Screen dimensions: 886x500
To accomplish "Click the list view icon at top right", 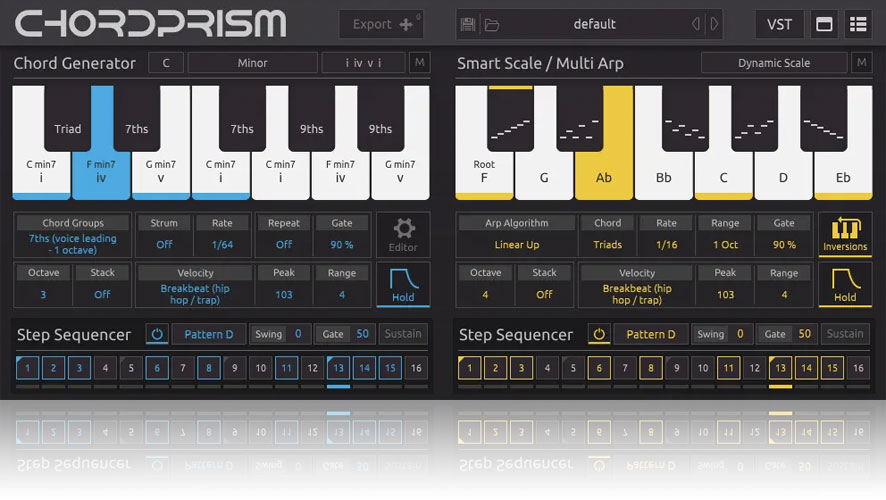I will click(857, 25).
